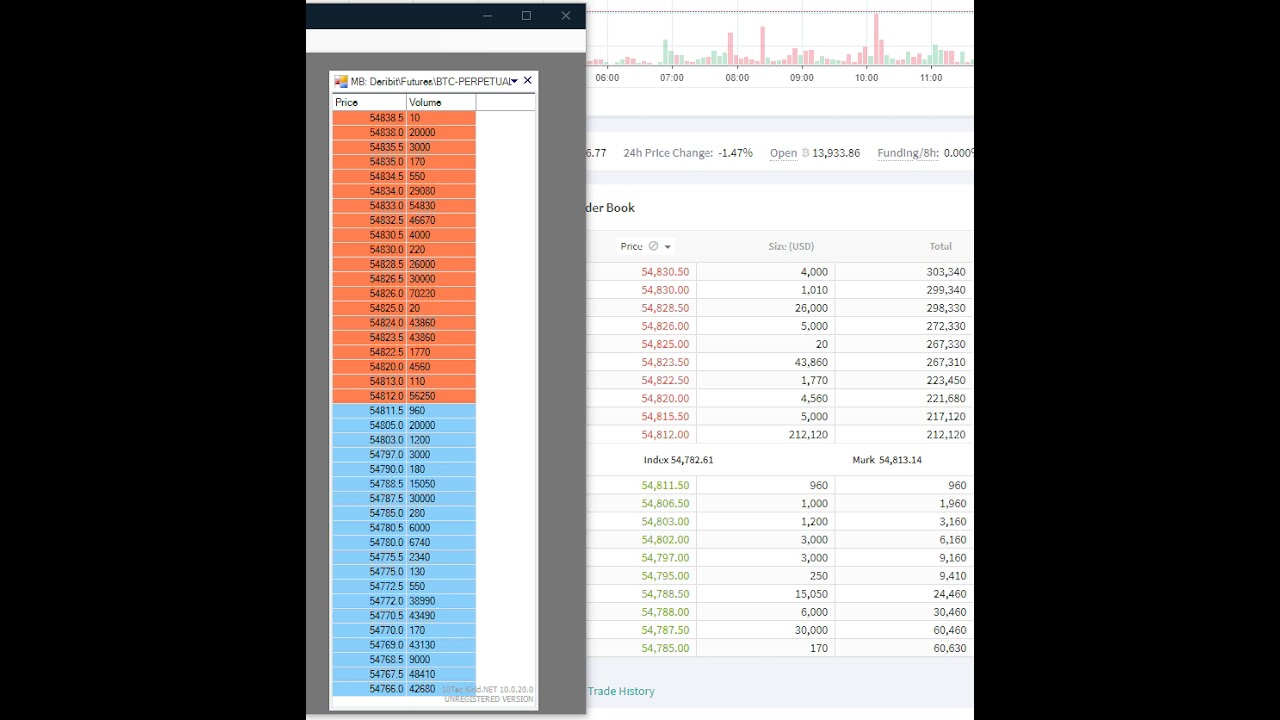This screenshot has width=1280, height=720.
Task: Minimize the outer application window
Action: click(488, 16)
